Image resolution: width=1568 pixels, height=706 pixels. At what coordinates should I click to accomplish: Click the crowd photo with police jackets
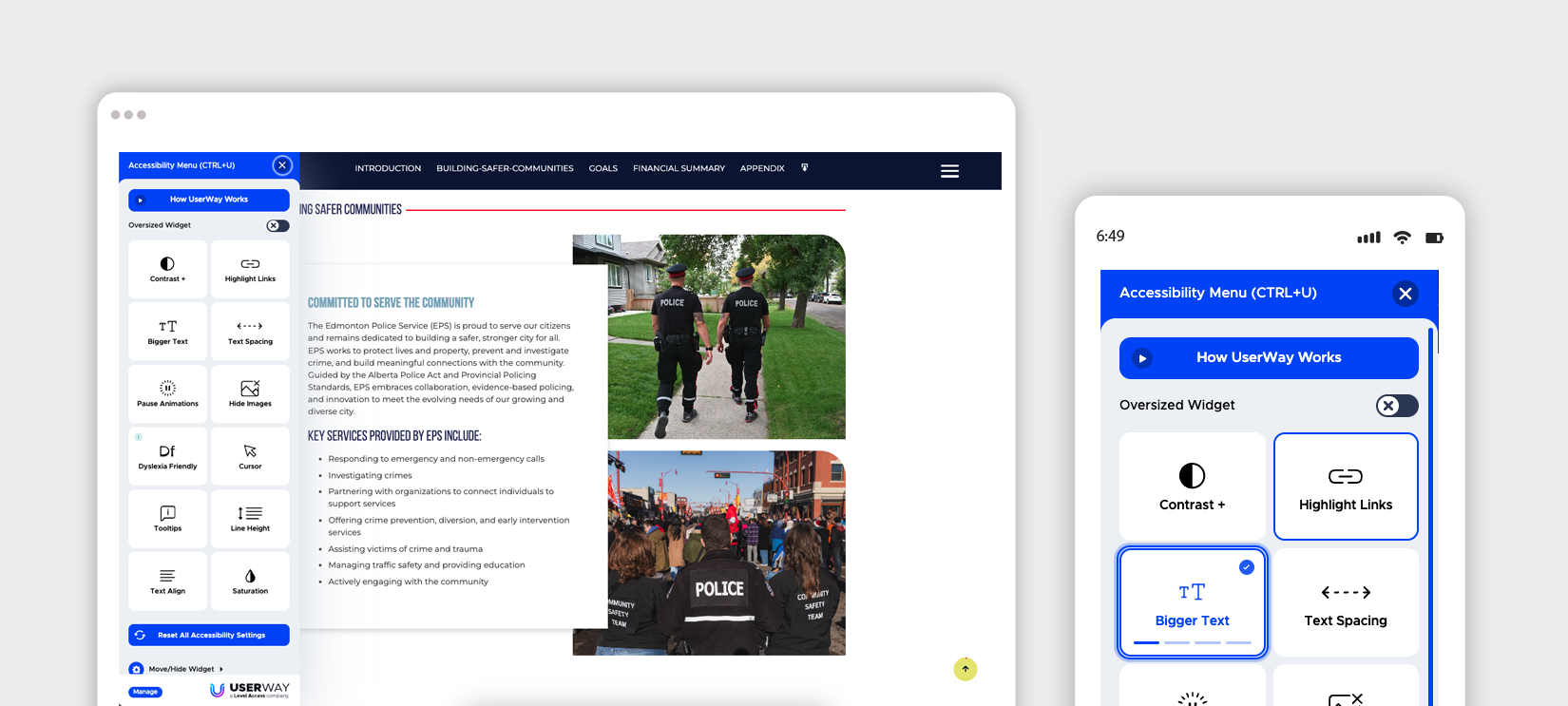tap(726, 553)
